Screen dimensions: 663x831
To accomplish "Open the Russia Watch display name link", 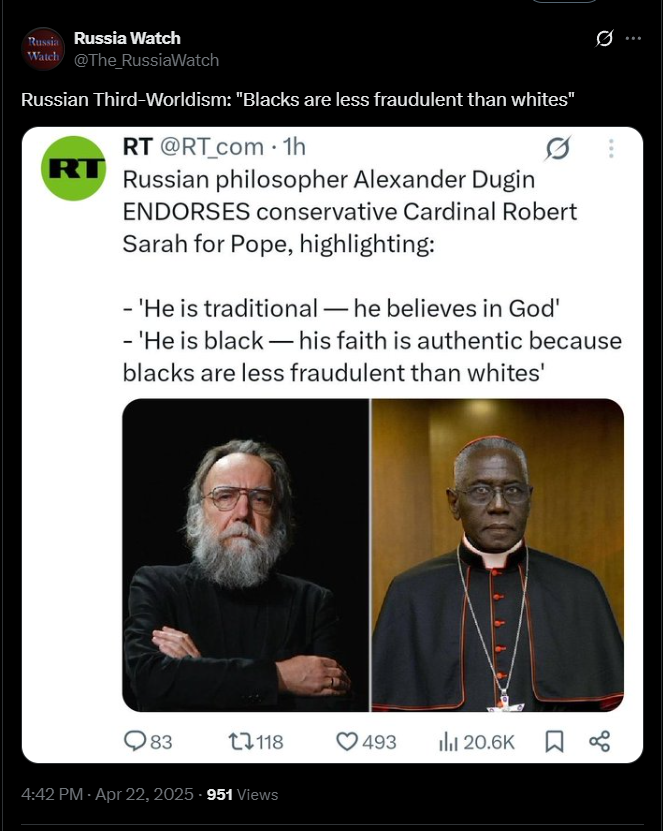I will pyautogui.click(x=127, y=38).
